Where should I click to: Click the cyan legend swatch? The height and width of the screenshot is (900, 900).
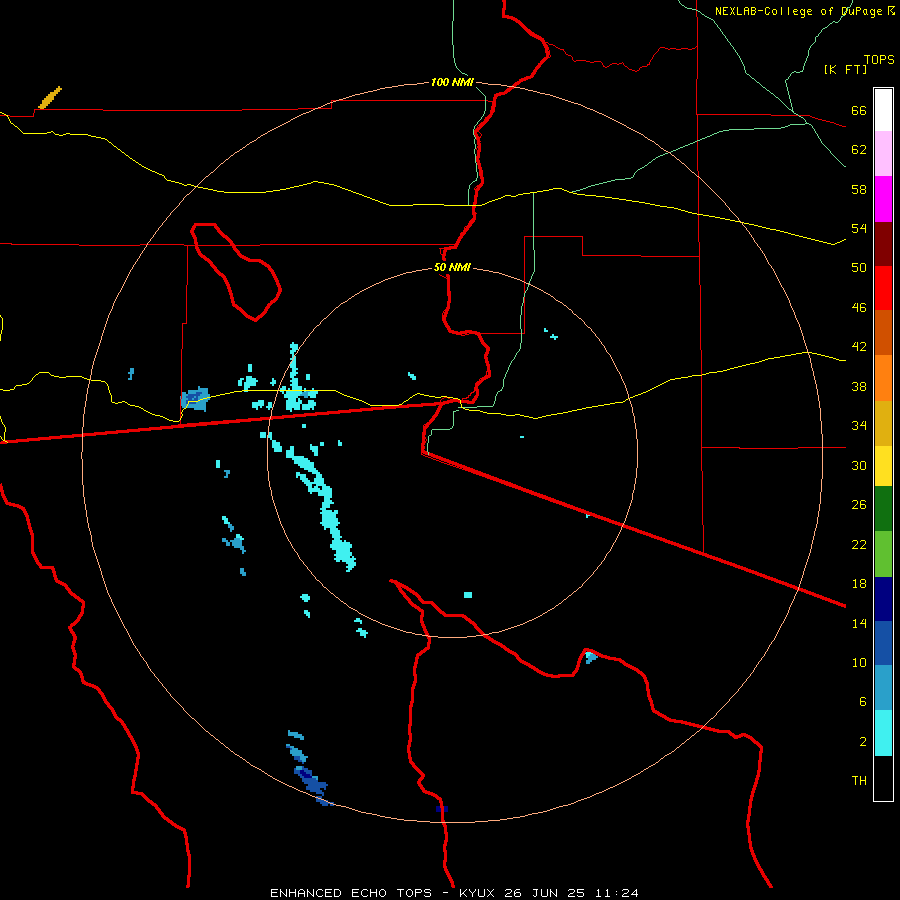(x=883, y=733)
